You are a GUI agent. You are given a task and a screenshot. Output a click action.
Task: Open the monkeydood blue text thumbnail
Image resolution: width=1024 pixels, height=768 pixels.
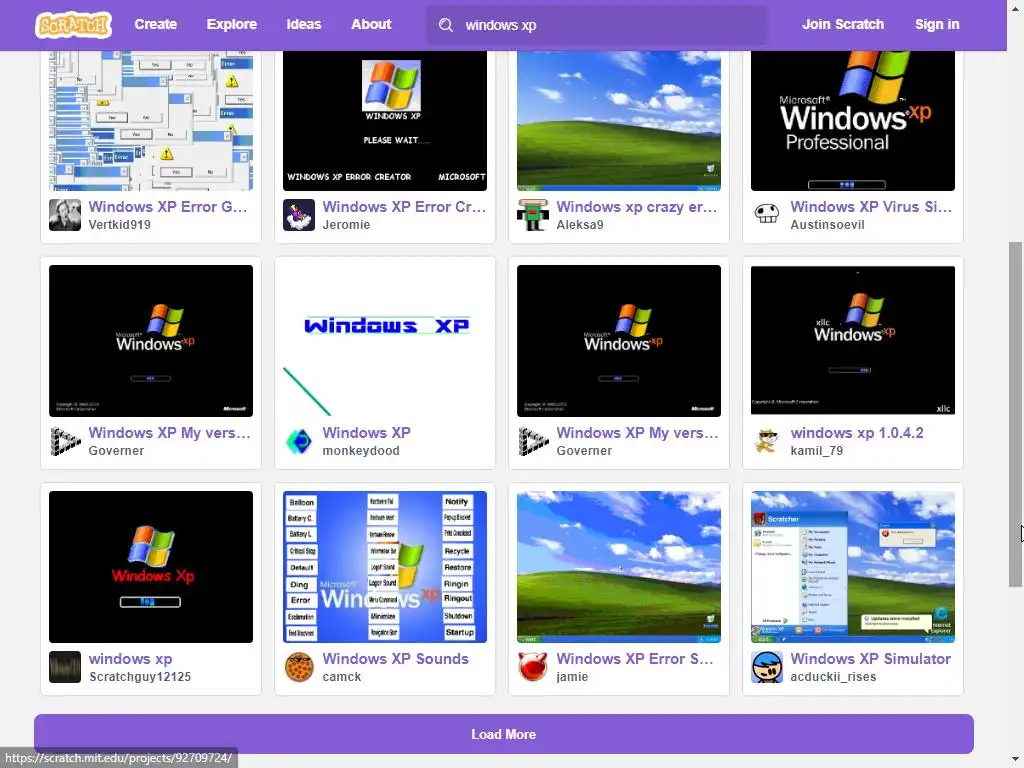385,340
